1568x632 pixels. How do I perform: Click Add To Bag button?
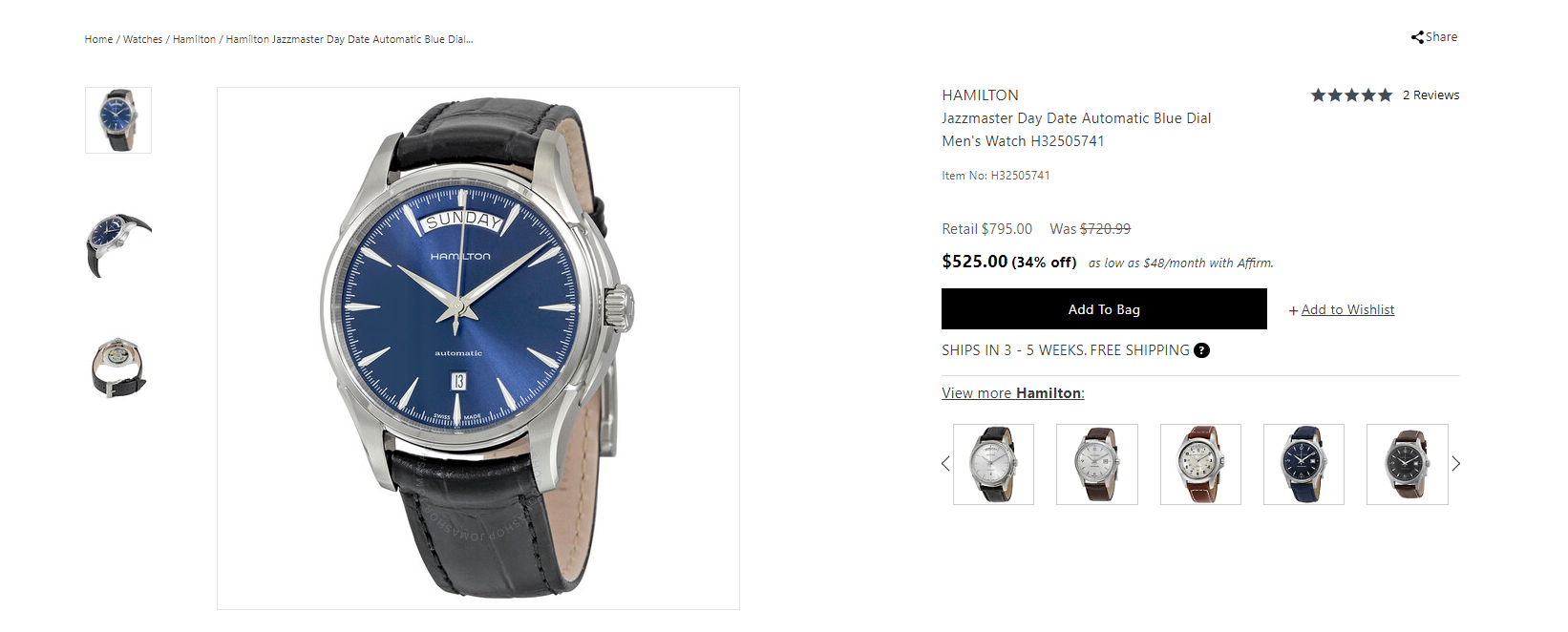[1104, 309]
